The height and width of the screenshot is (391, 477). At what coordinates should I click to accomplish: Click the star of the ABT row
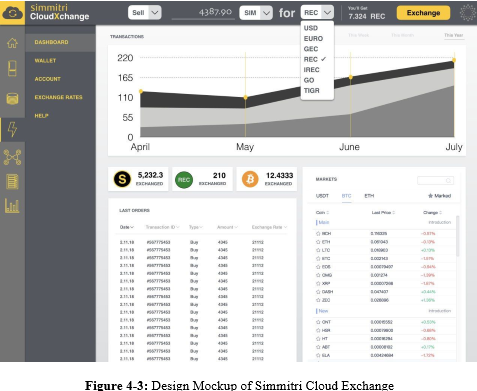pyautogui.click(x=318, y=347)
